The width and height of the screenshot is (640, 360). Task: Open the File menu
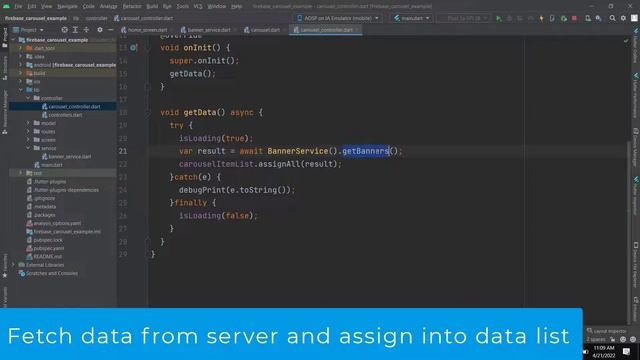click(x=18, y=7)
